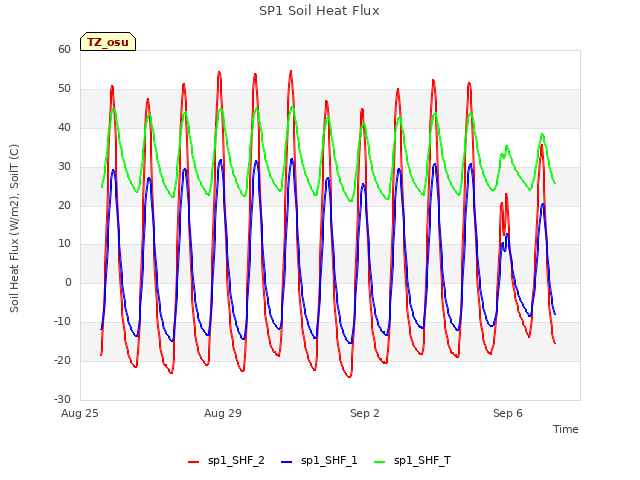Click the TZ_osu annotation label

(x=108, y=42)
